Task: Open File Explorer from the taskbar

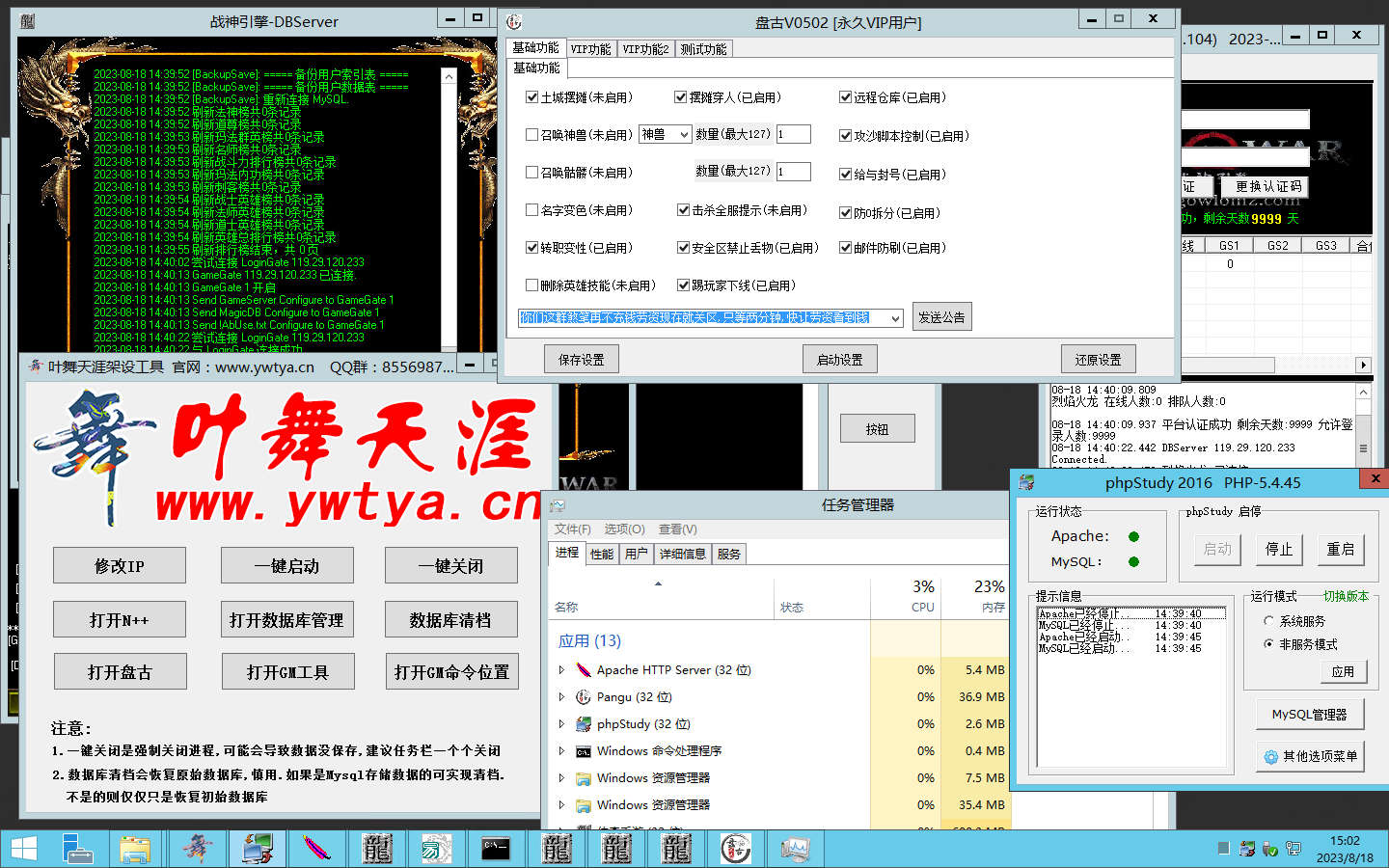Action: click(135, 849)
